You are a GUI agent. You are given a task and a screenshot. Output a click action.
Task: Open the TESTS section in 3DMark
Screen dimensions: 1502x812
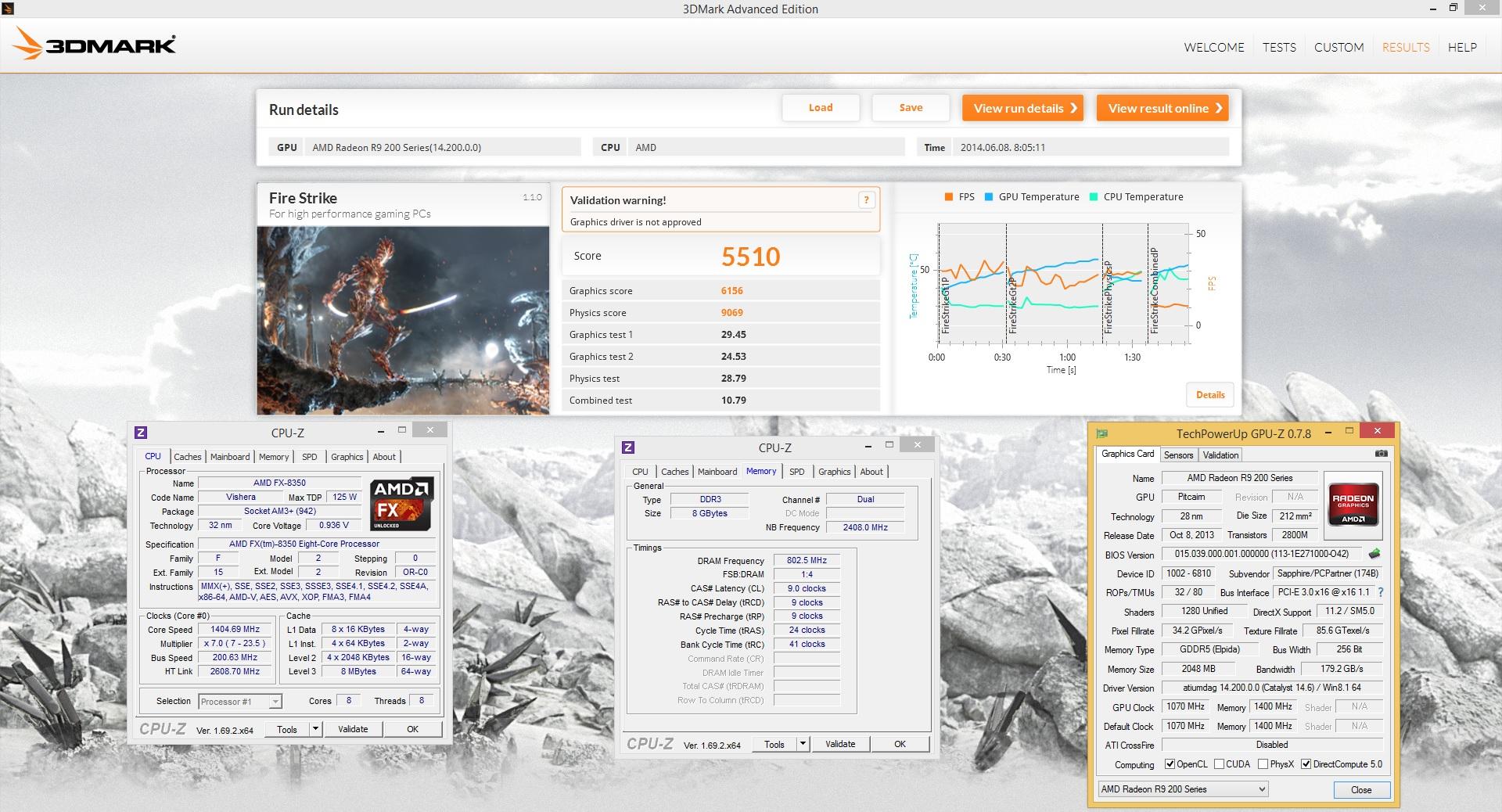(1279, 48)
